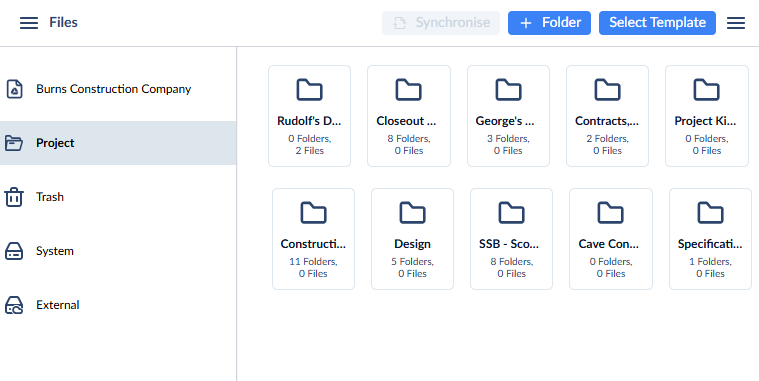Screen dimensions: 759x381
Task: Open the George's folder tile
Action: click(x=508, y=116)
